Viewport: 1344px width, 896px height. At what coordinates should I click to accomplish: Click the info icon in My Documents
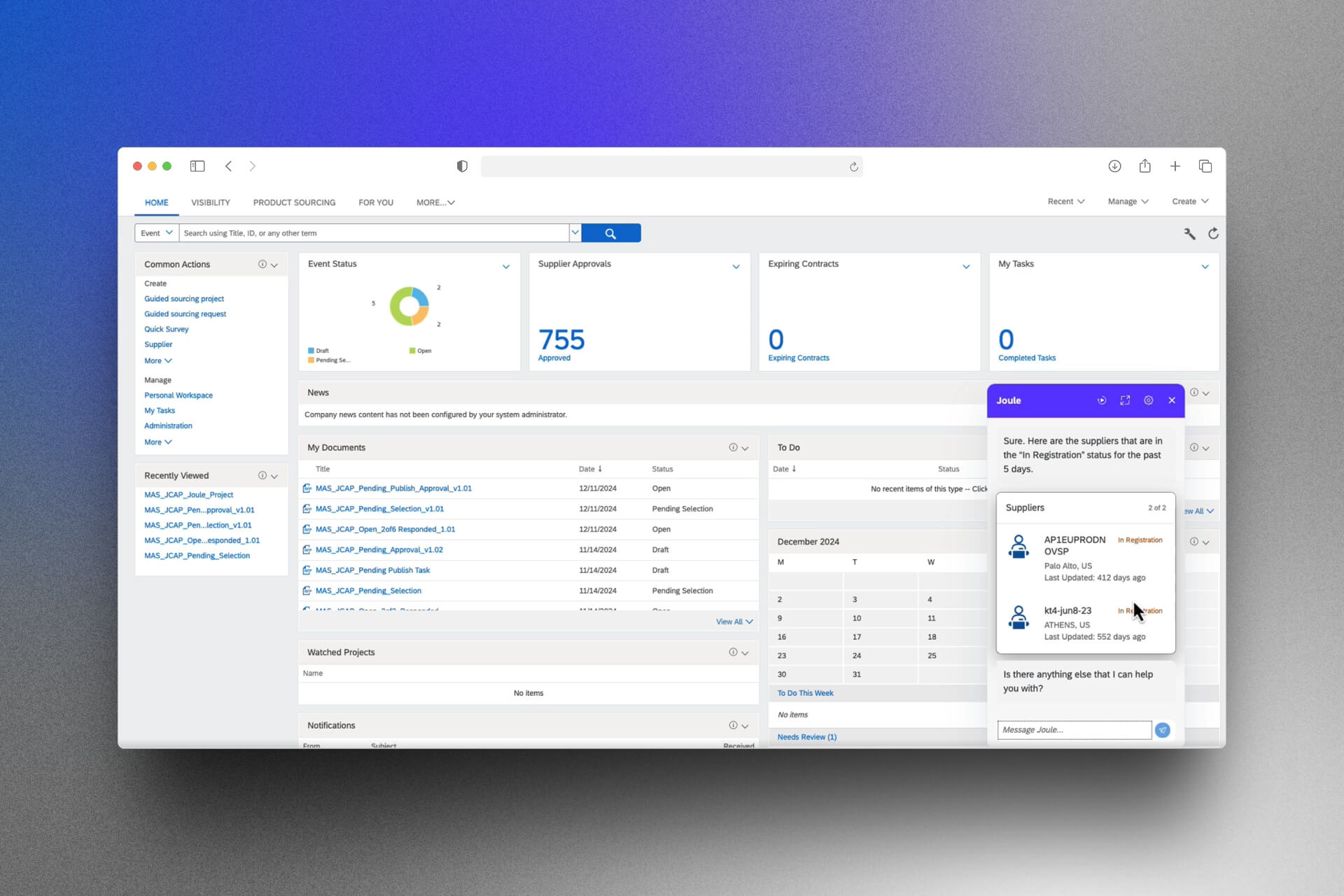click(x=733, y=447)
